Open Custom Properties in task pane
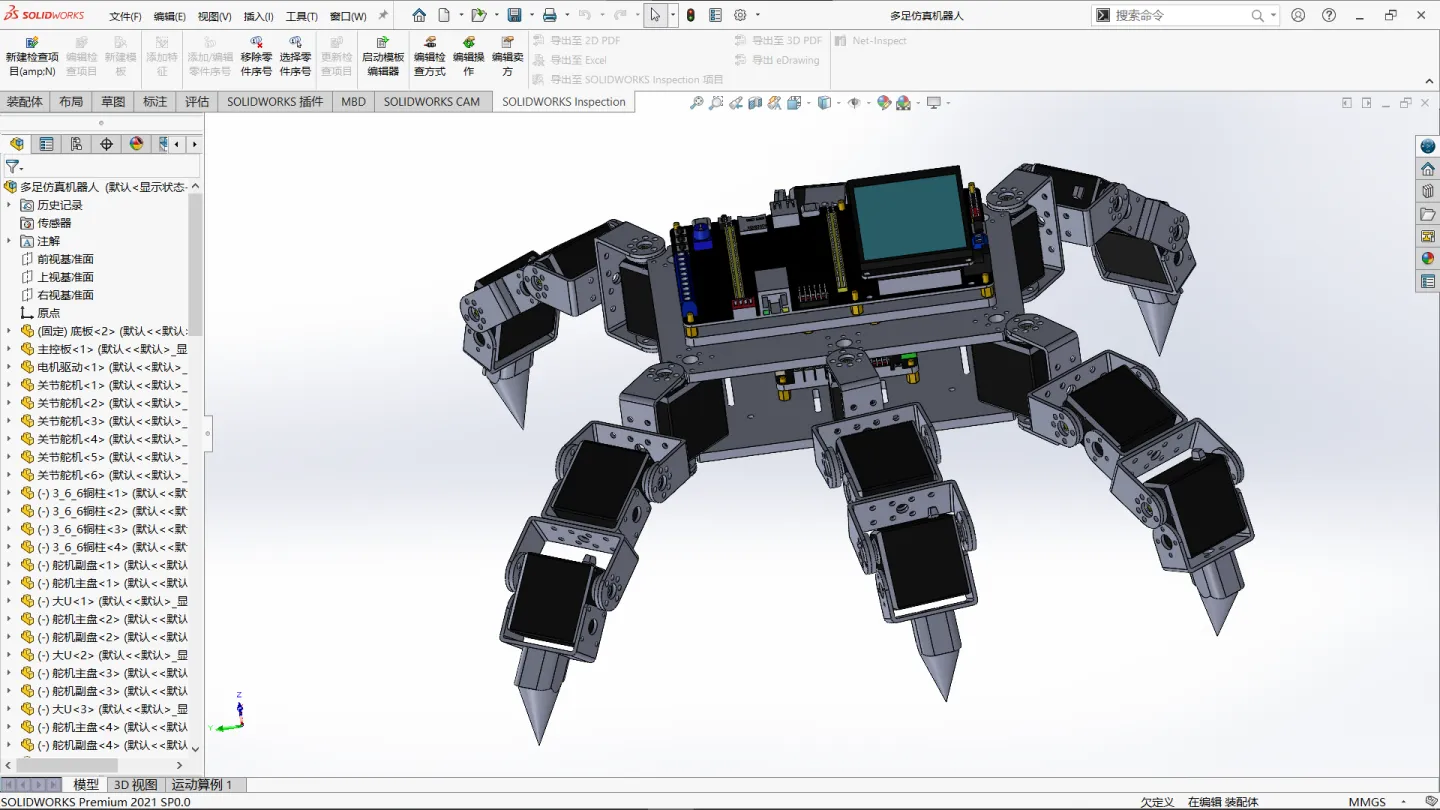This screenshot has height=810, width=1440. (1428, 282)
